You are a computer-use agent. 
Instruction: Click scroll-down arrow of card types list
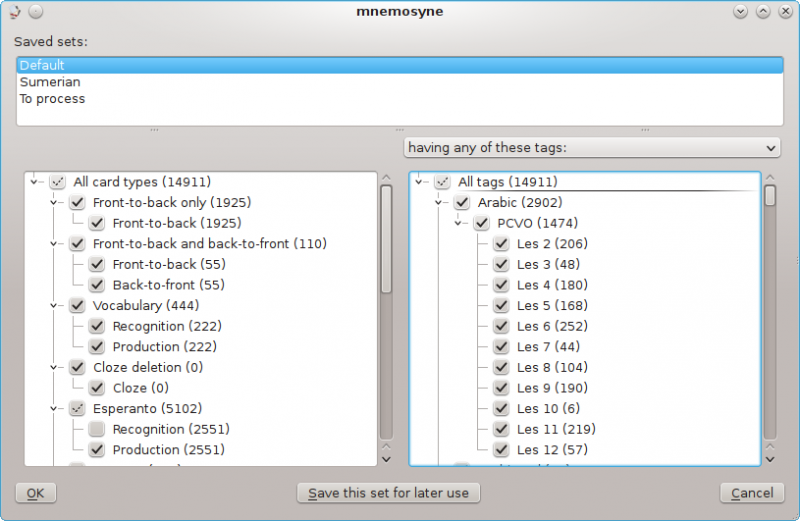386,458
